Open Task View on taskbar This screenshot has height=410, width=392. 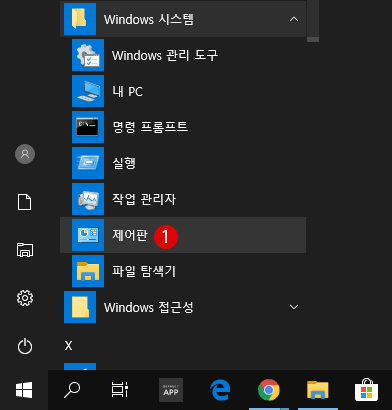click(120, 390)
